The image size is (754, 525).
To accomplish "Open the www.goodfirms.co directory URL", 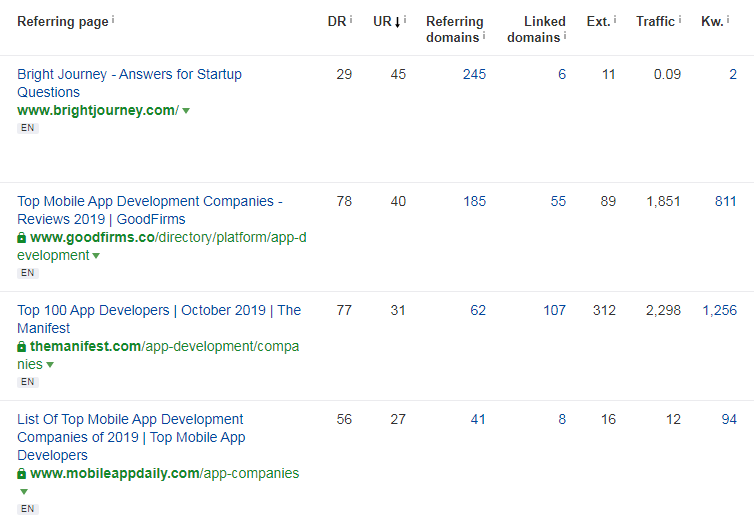I will tap(162, 246).
